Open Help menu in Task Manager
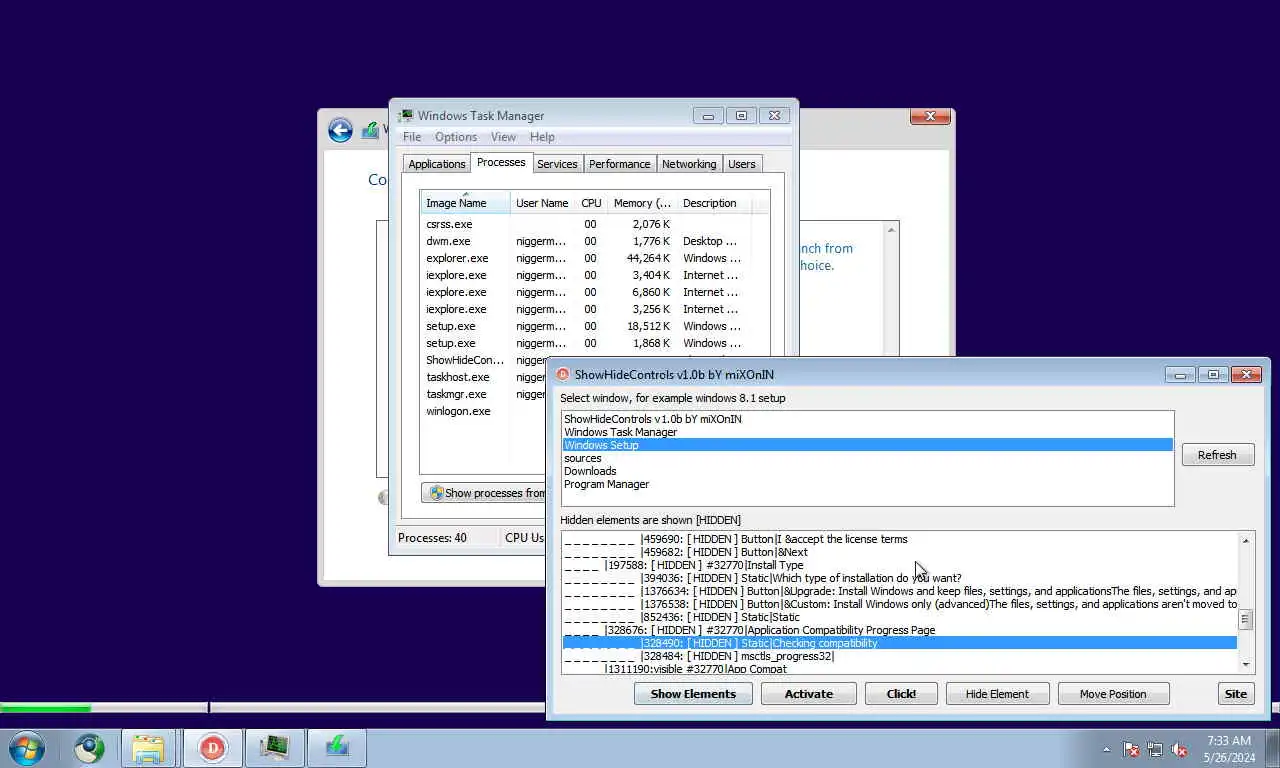This screenshot has width=1280, height=768. [x=542, y=137]
